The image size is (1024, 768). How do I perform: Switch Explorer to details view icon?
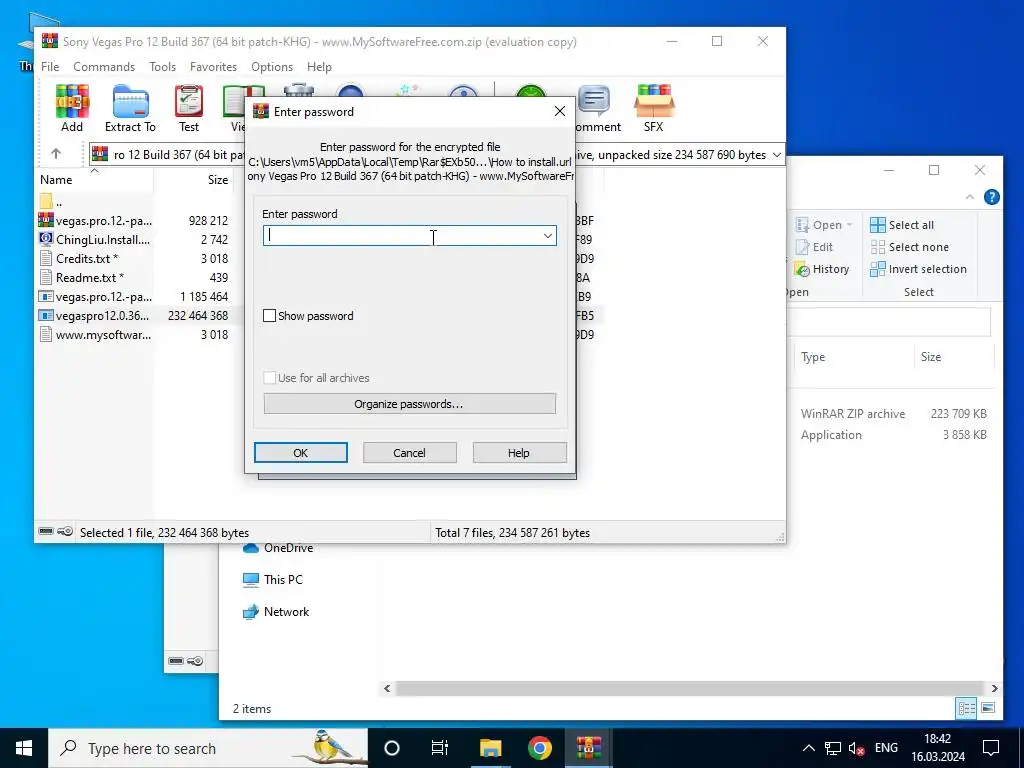click(967, 708)
